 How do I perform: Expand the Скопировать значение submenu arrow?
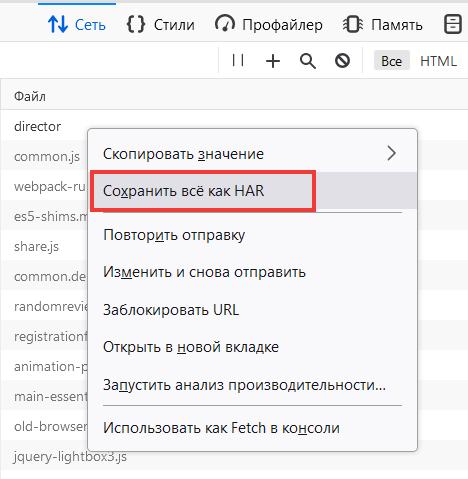[x=391, y=153]
